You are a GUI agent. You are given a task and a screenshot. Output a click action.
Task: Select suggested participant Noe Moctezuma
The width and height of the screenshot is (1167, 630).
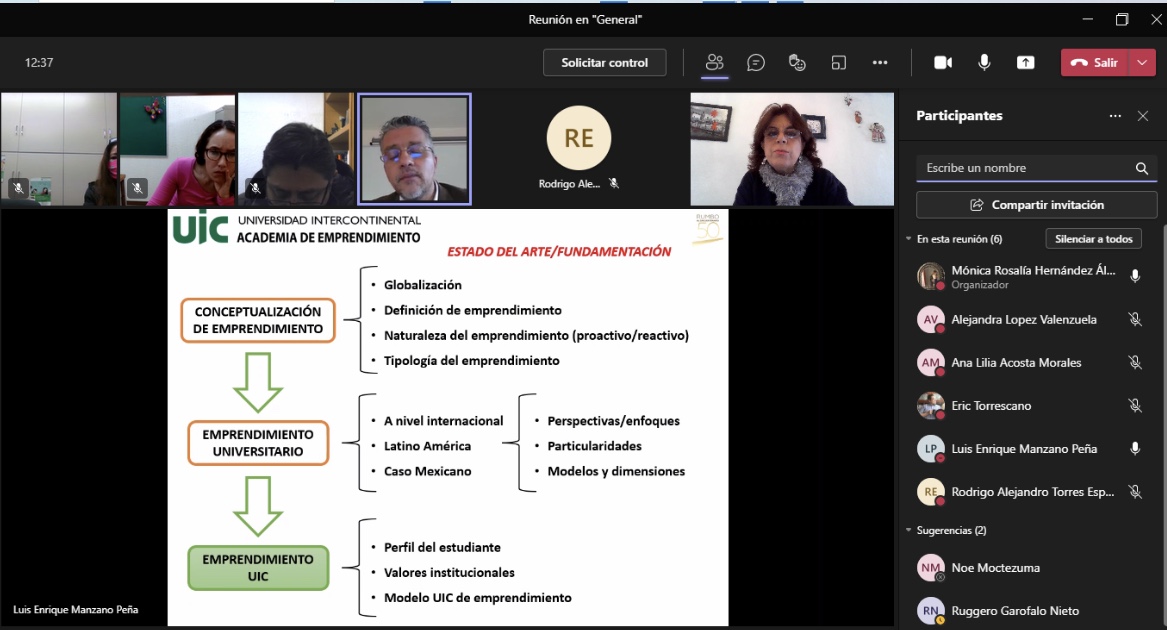pyautogui.click(x=995, y=567)
